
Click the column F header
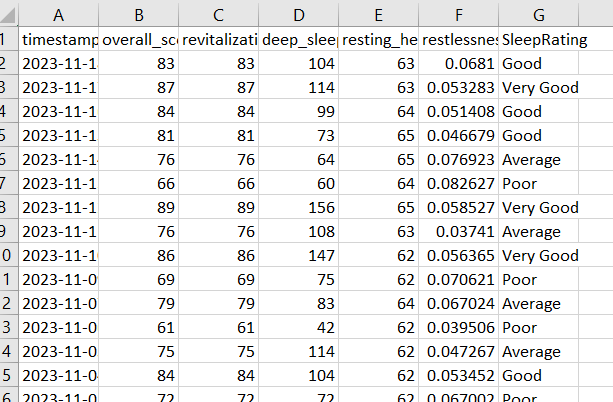(x=458, y=14)
